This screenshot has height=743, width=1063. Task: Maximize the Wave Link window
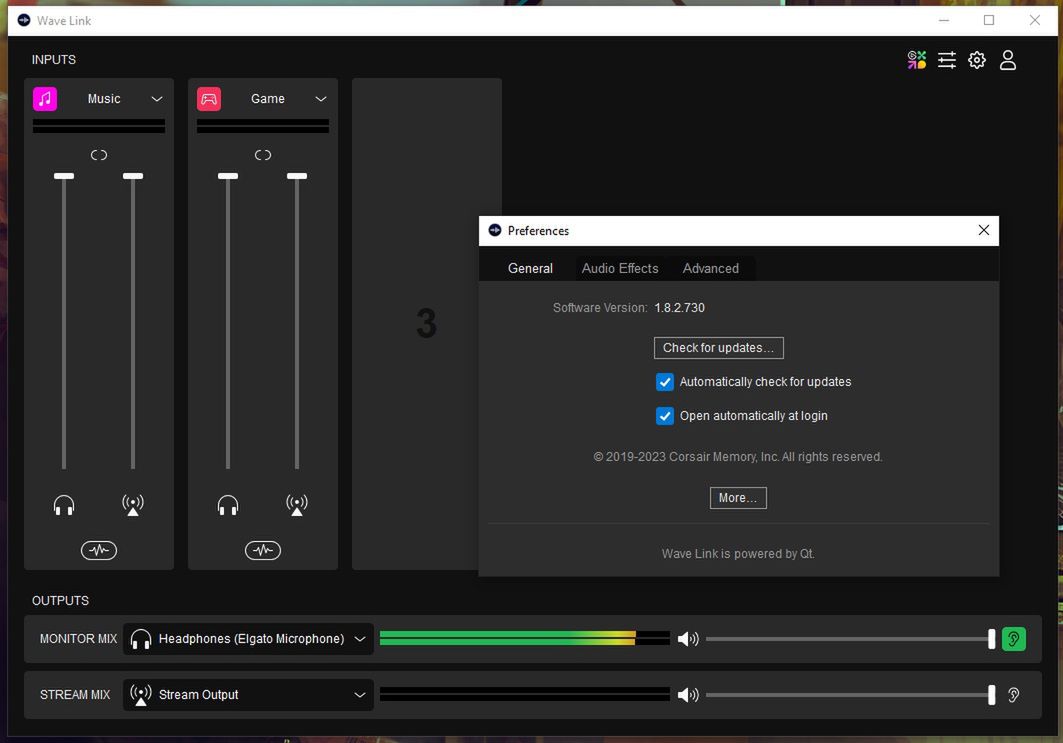[989, 20]
